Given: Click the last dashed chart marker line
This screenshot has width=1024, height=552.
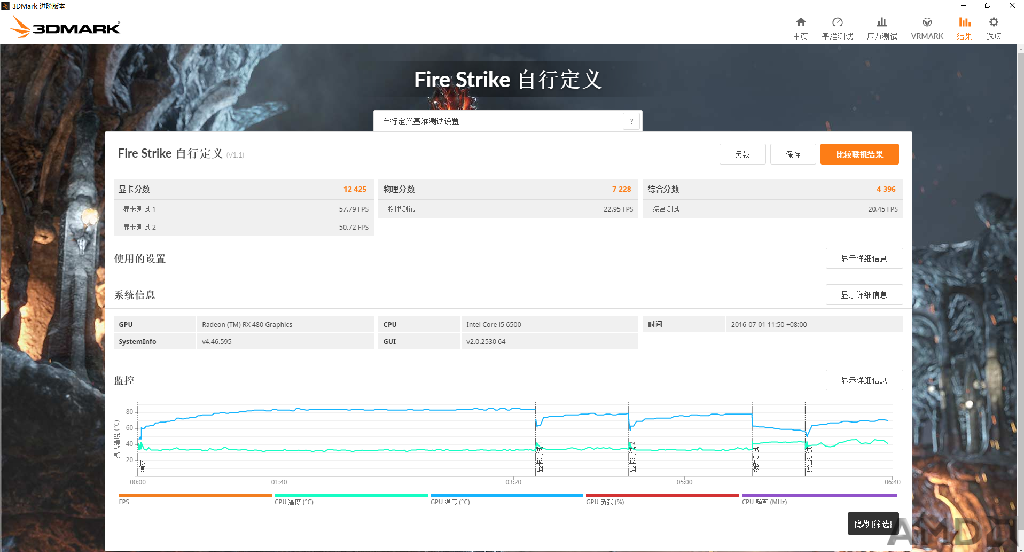Looking at the screenshot, I should pos(805,438).
